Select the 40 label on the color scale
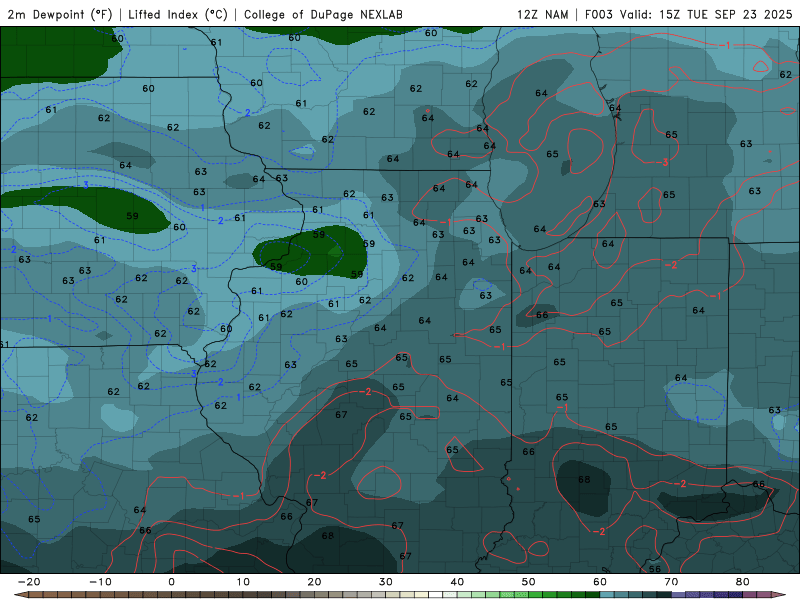This screenshot has height=600, width=800. (x=457, y=582)
